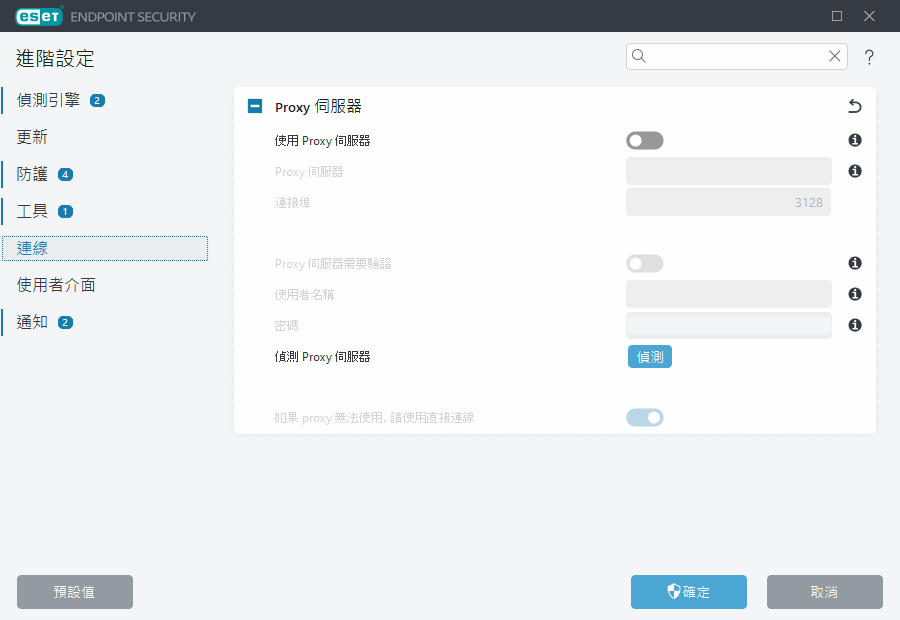Clear the search field using the X icon
This screenshot has width=900, height=620.
(x=834, y=56)
